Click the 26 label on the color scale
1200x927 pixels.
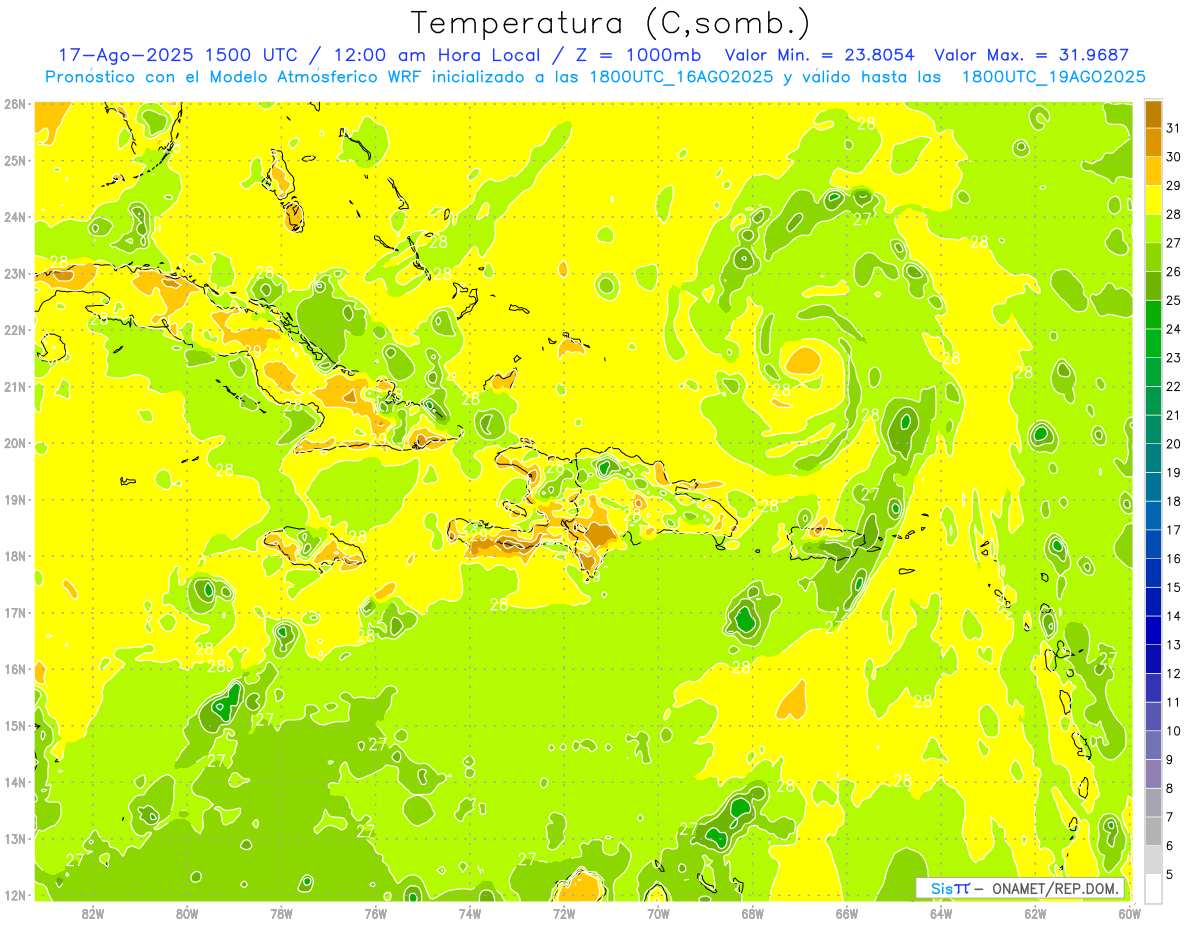point(1174,272)
